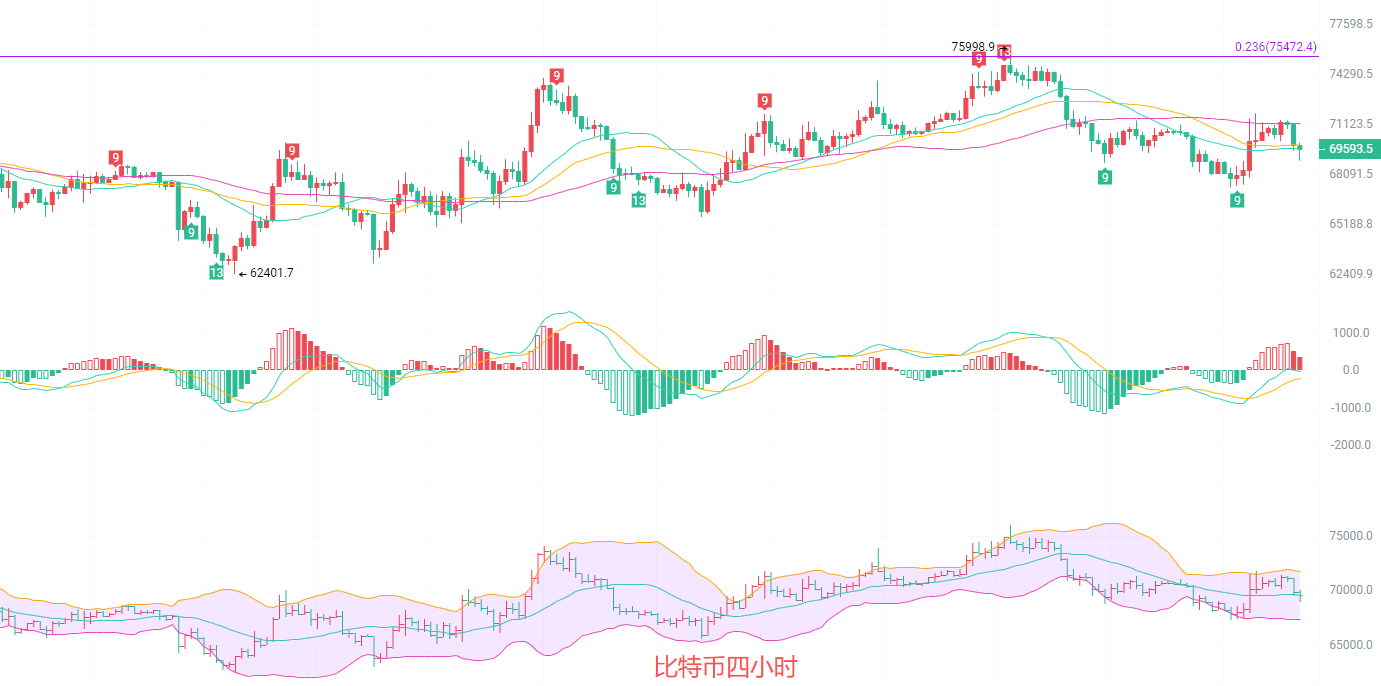Screen dimensions: 1381x686
Task: Select the MACD axis 0.0 label
Action: click(1350, 370)
